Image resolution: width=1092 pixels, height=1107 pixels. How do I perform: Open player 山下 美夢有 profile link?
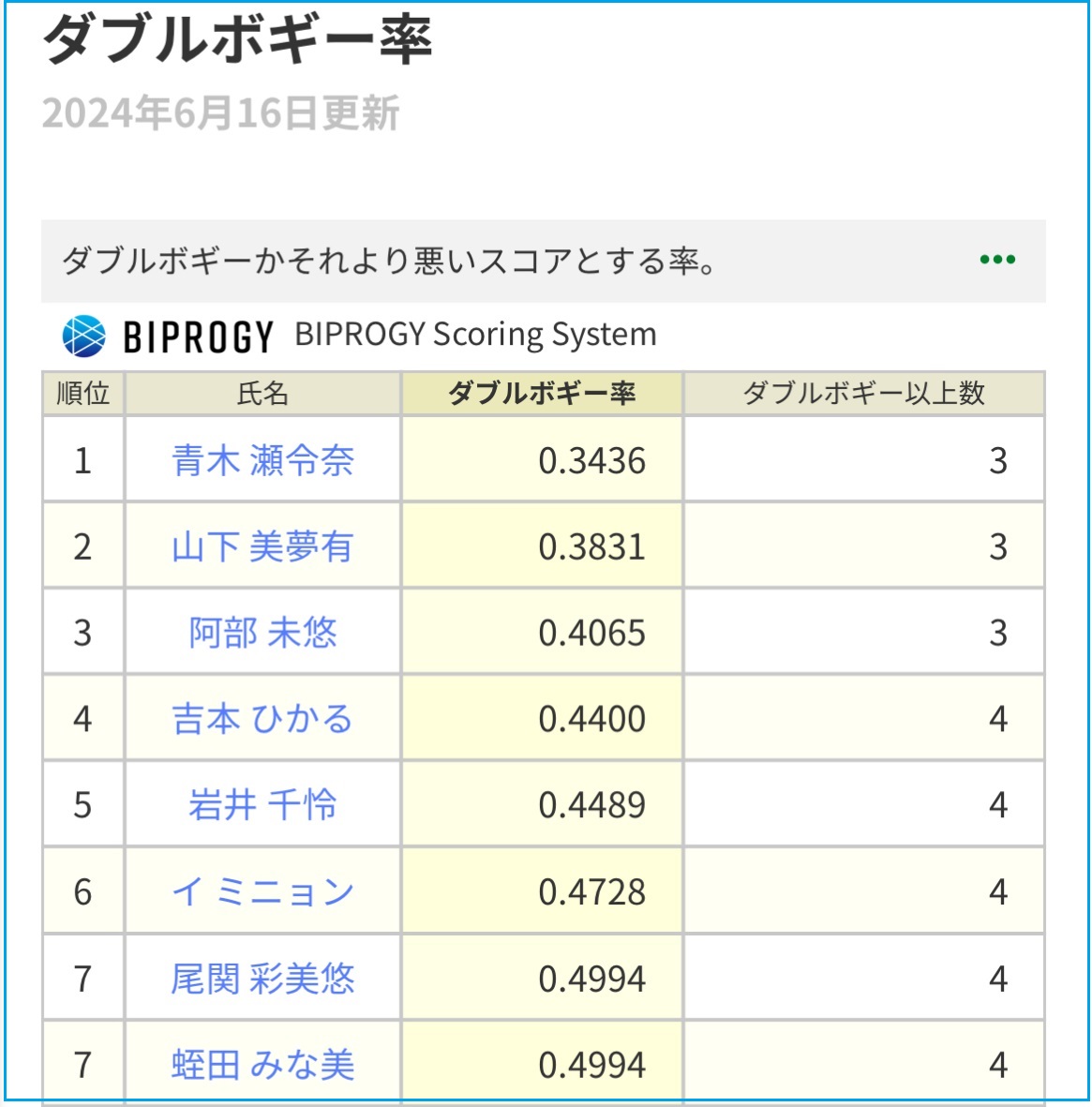click(x=262, y=546)
